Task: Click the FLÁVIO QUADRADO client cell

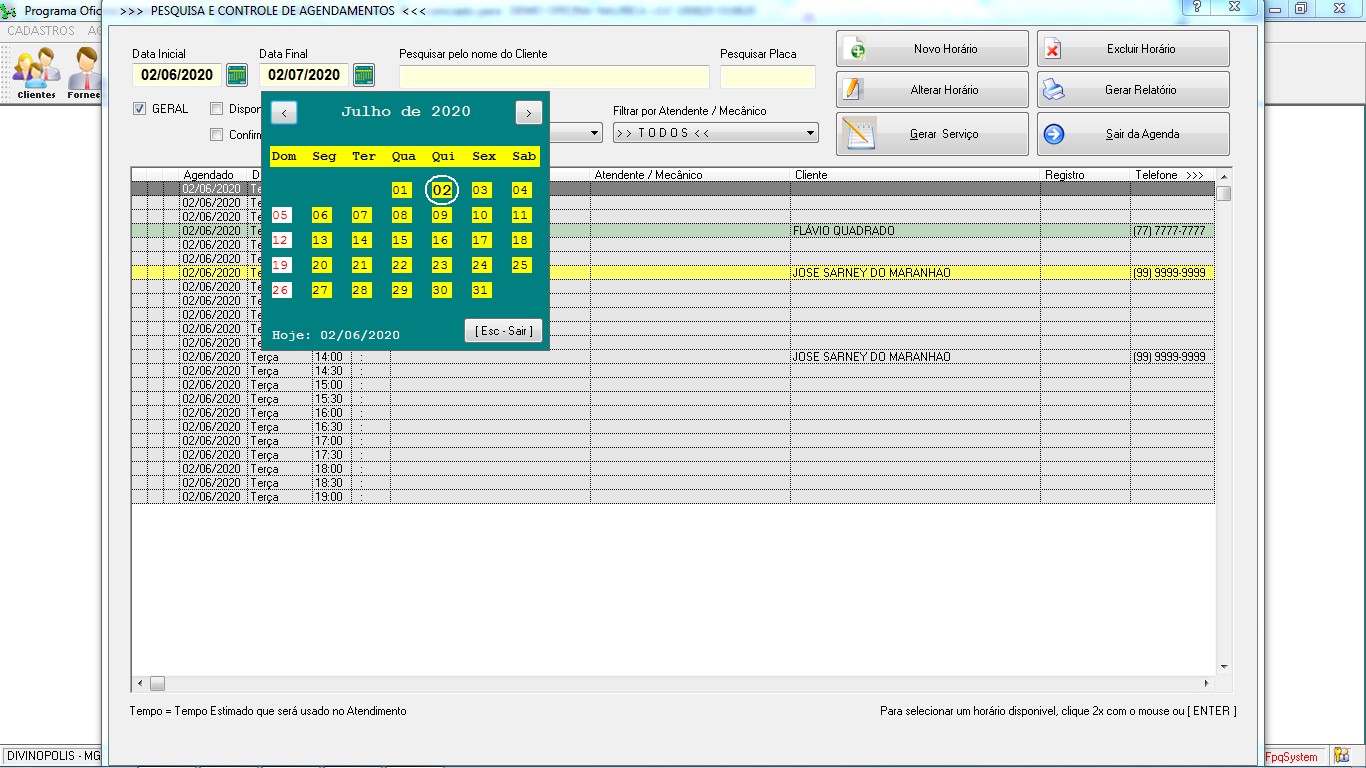Action: pyautogui.click(x=915, y=231)
